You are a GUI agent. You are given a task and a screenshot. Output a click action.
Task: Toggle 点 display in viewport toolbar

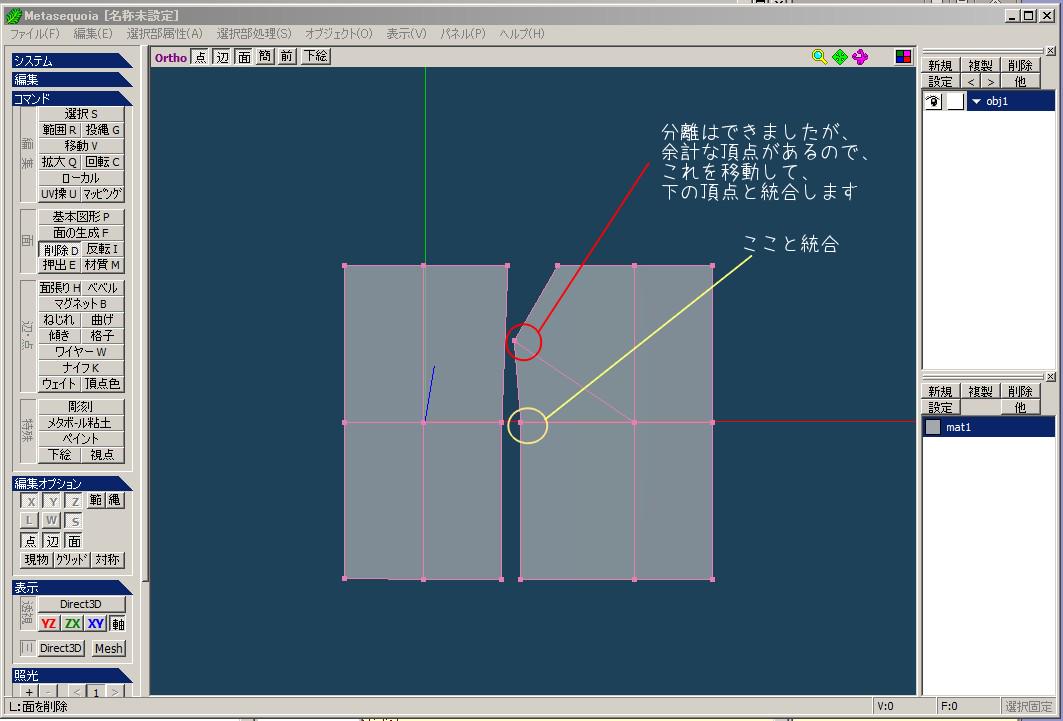pyautogui.click(x=200, y=57)
